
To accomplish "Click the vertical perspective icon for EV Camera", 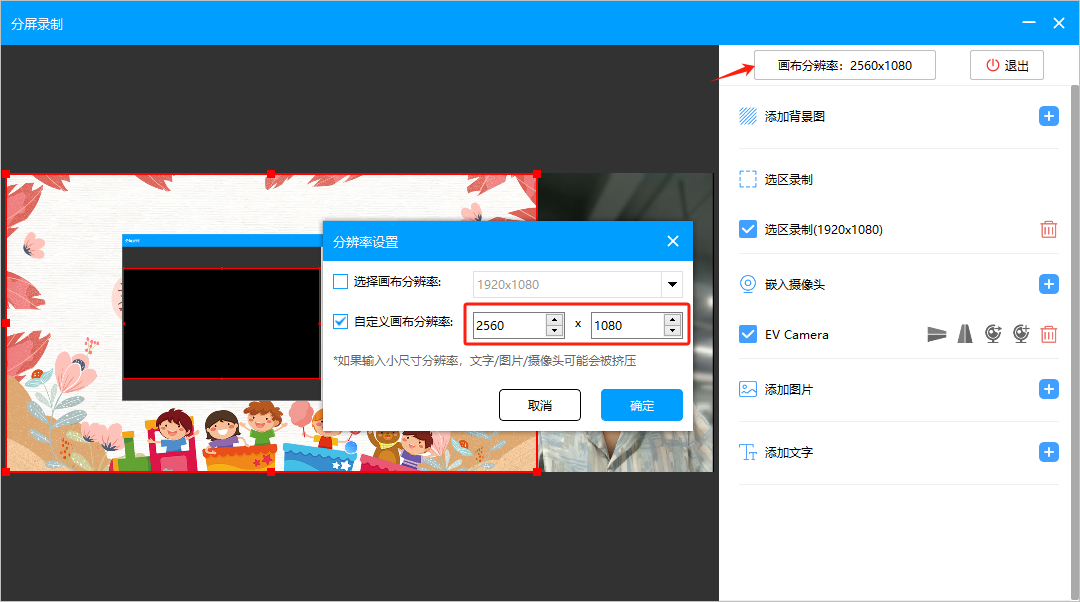I will coord(964,334).
